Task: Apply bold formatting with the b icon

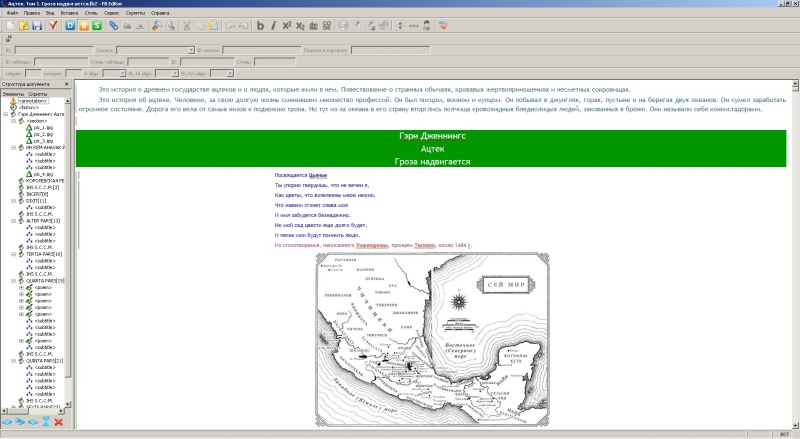Action: (260, 26)
